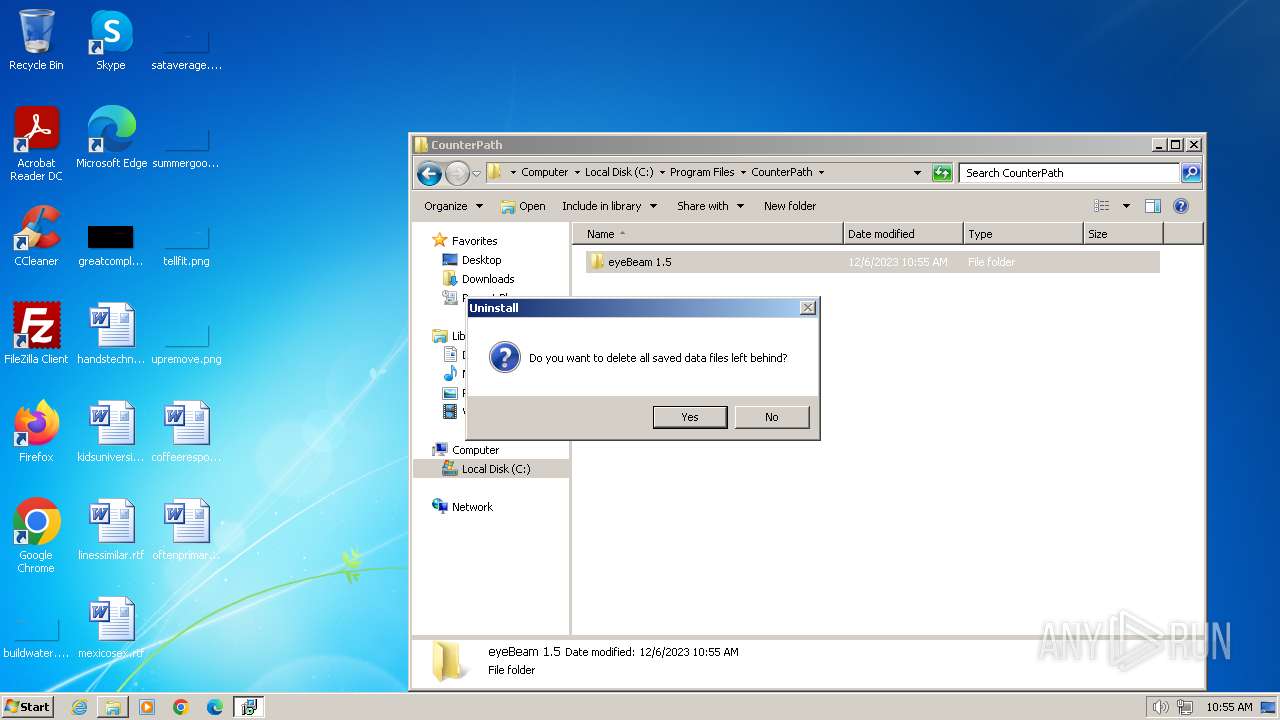This screenshot has height=720, width=1280.
Task: Click the Open toolbar button
Action: tap(523, 206)
